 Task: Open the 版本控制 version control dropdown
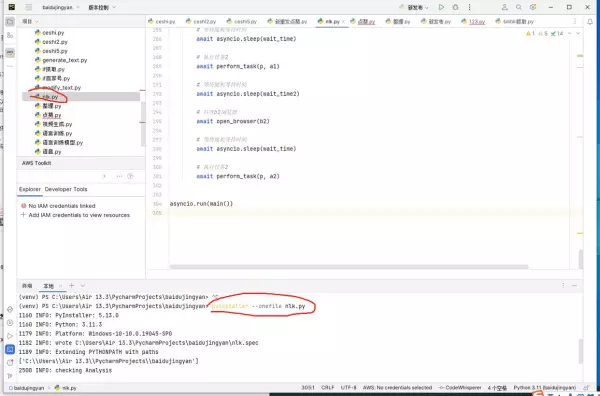click(x=102, y=7)
